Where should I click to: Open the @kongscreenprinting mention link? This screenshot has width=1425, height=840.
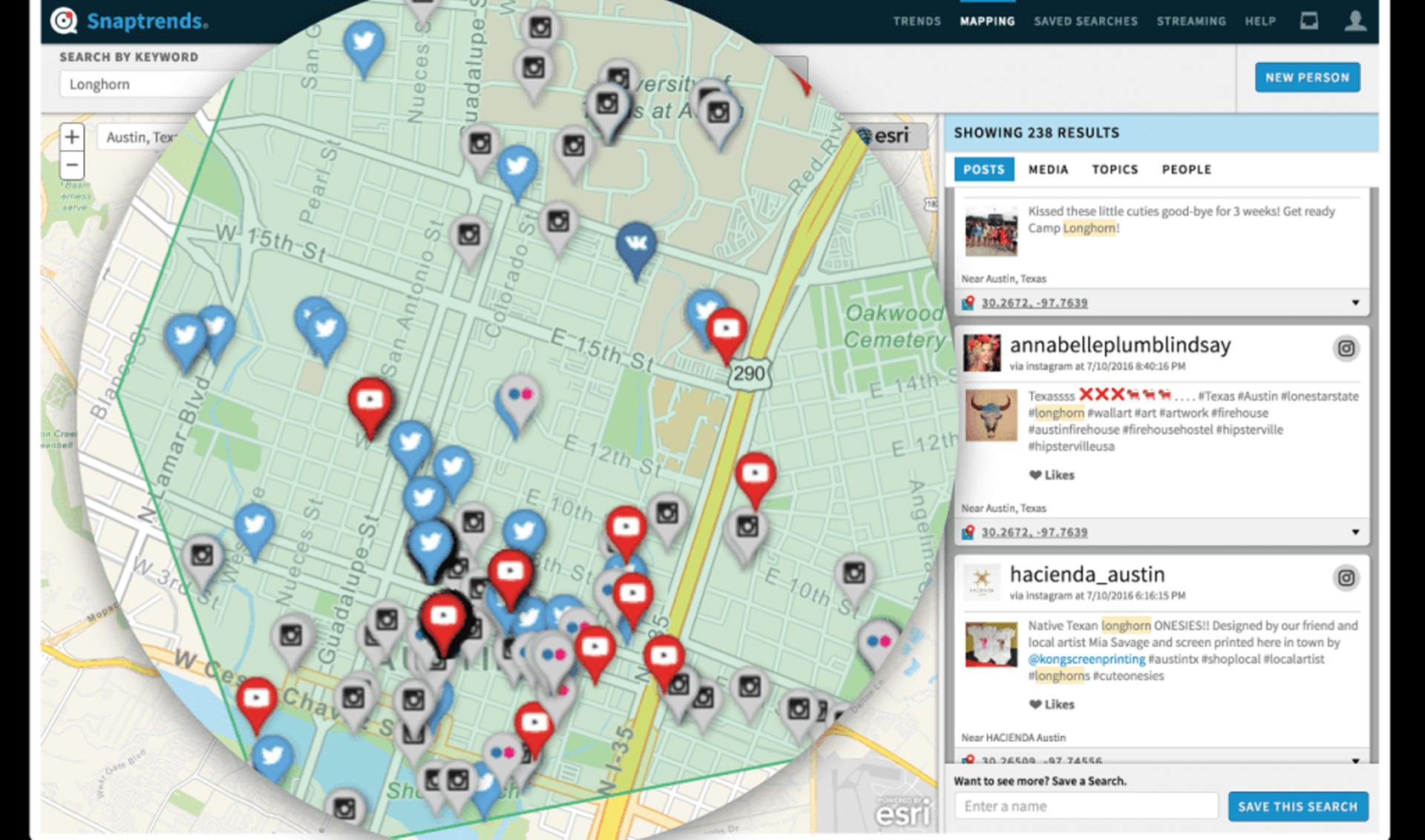coord(1087,659)
